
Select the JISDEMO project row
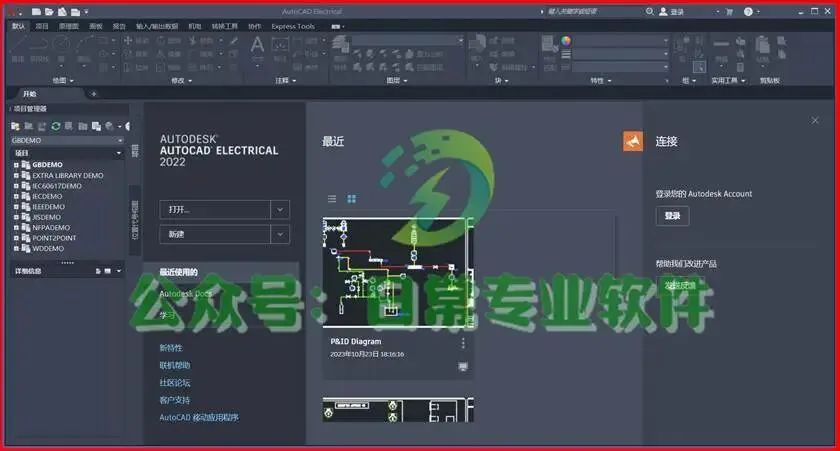47,217
